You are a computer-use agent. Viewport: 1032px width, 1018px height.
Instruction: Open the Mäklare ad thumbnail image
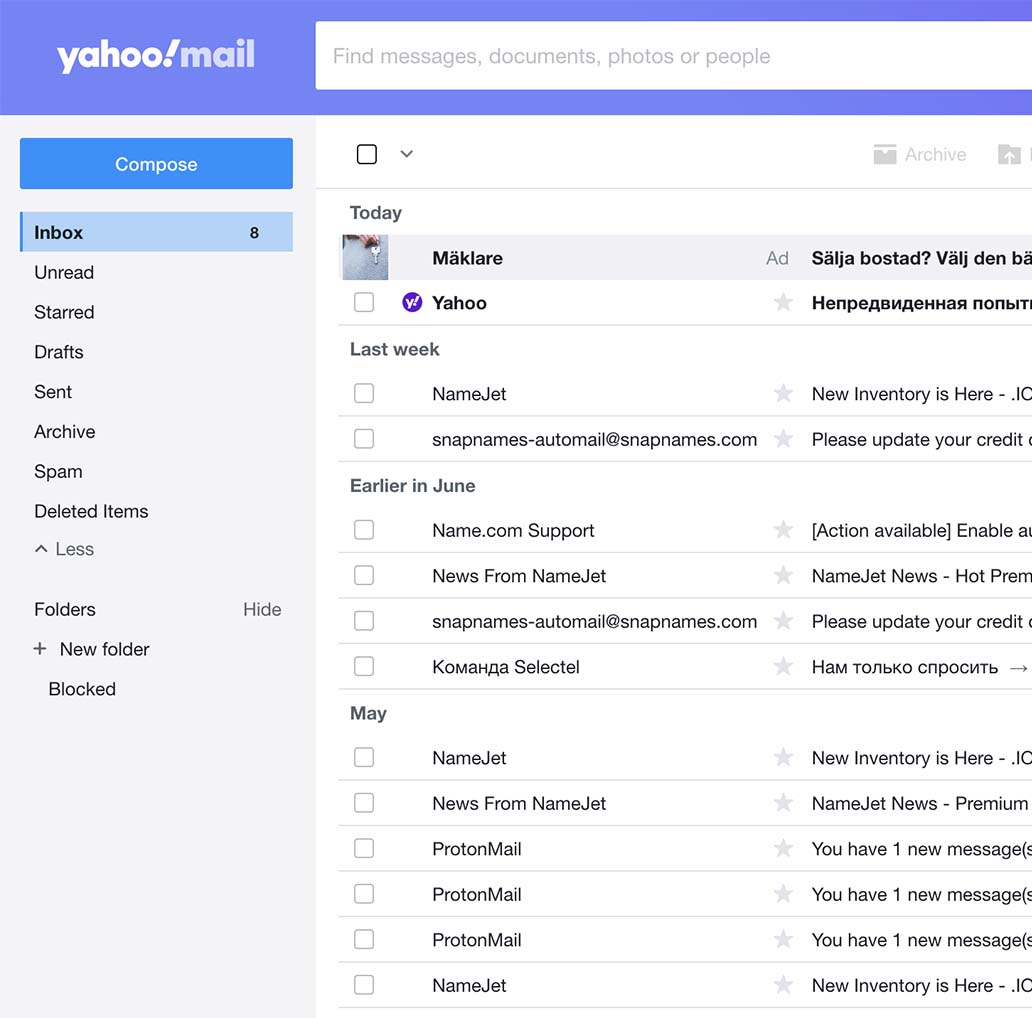(x=365, y=257)
